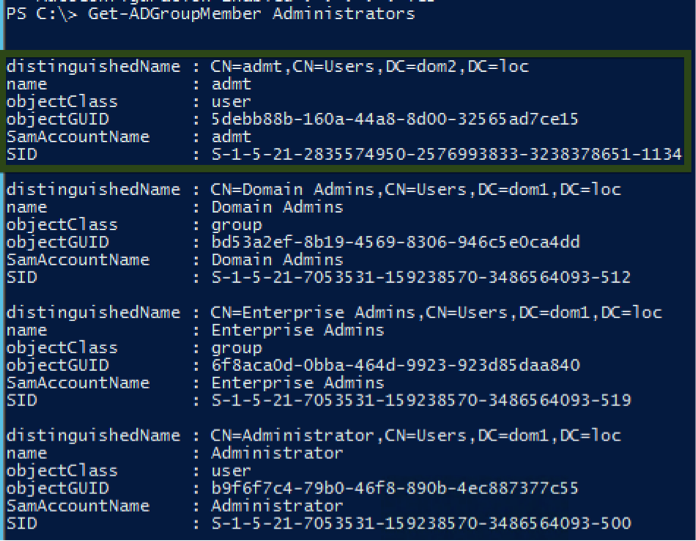Click the SID ending in -500
Image resolution: width=696 pixels, height=541 pixels.
[420, 523]
